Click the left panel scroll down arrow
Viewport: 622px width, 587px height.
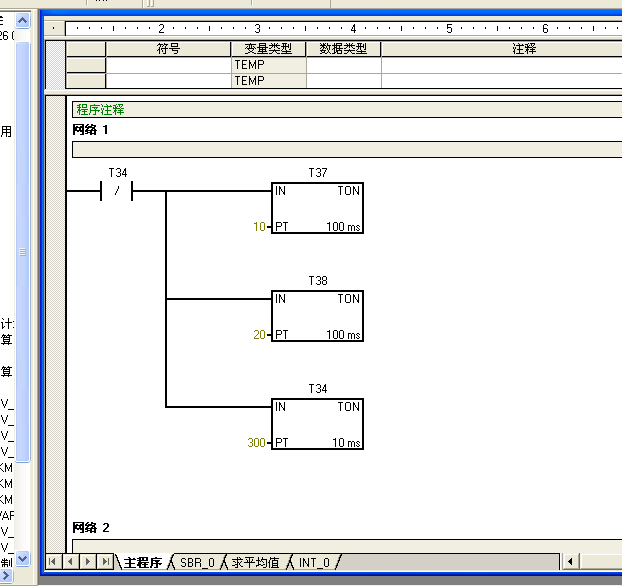coord(23,558)
